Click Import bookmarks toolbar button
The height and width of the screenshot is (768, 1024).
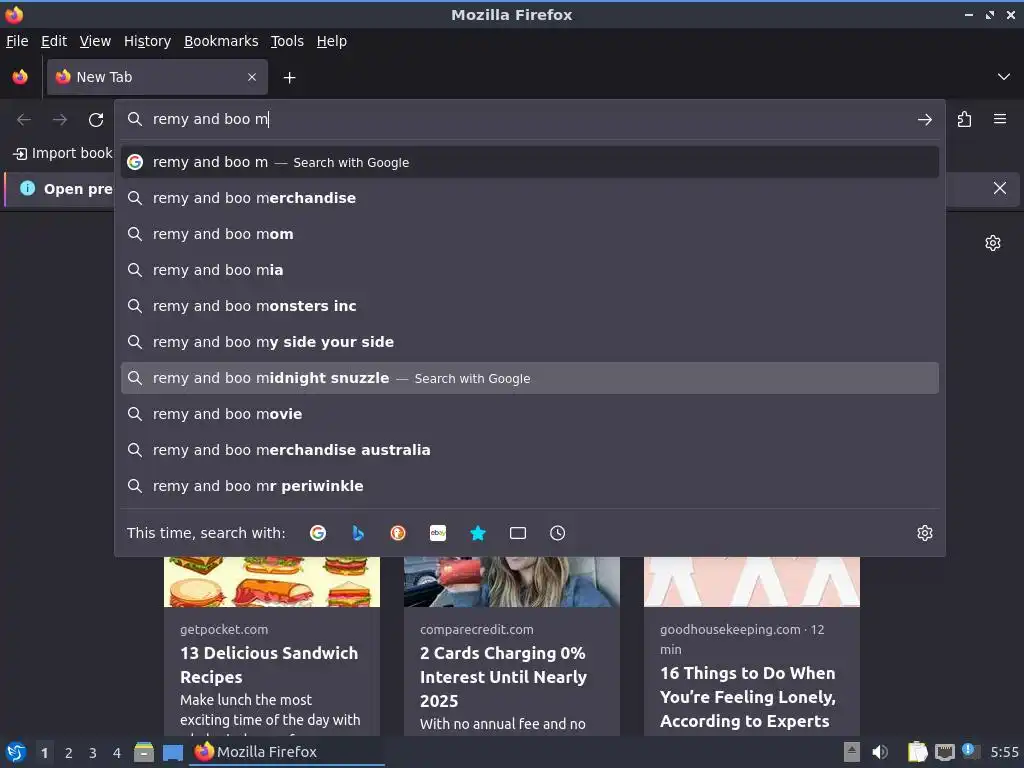[62, 153]
